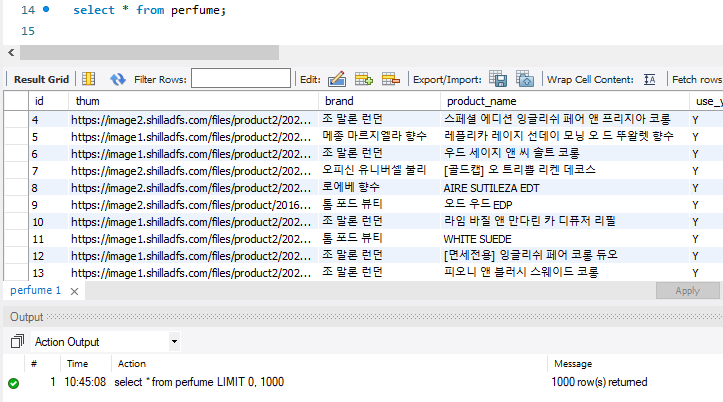Click the horizontal scrollbar thumb of editor
The image size is (723, 402).
tap(149, 53)
